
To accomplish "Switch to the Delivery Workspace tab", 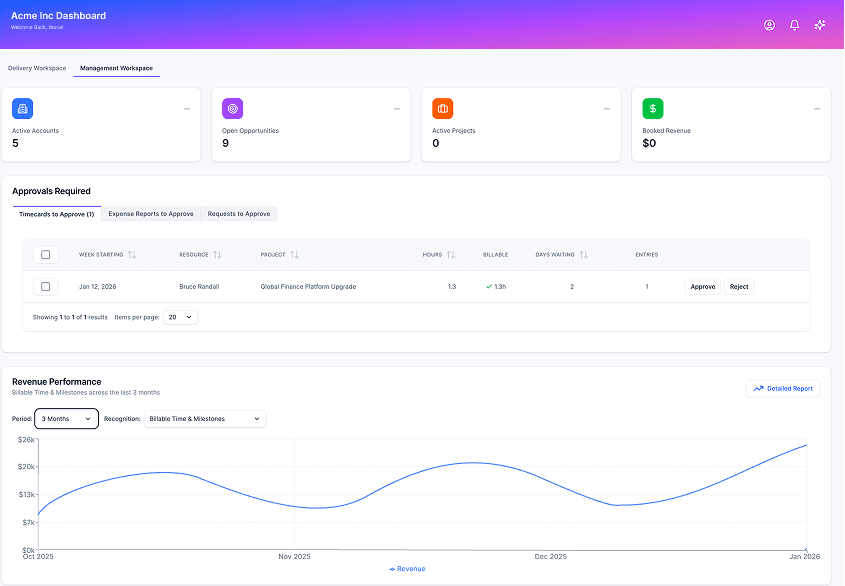I will click(x=37, y=68).
